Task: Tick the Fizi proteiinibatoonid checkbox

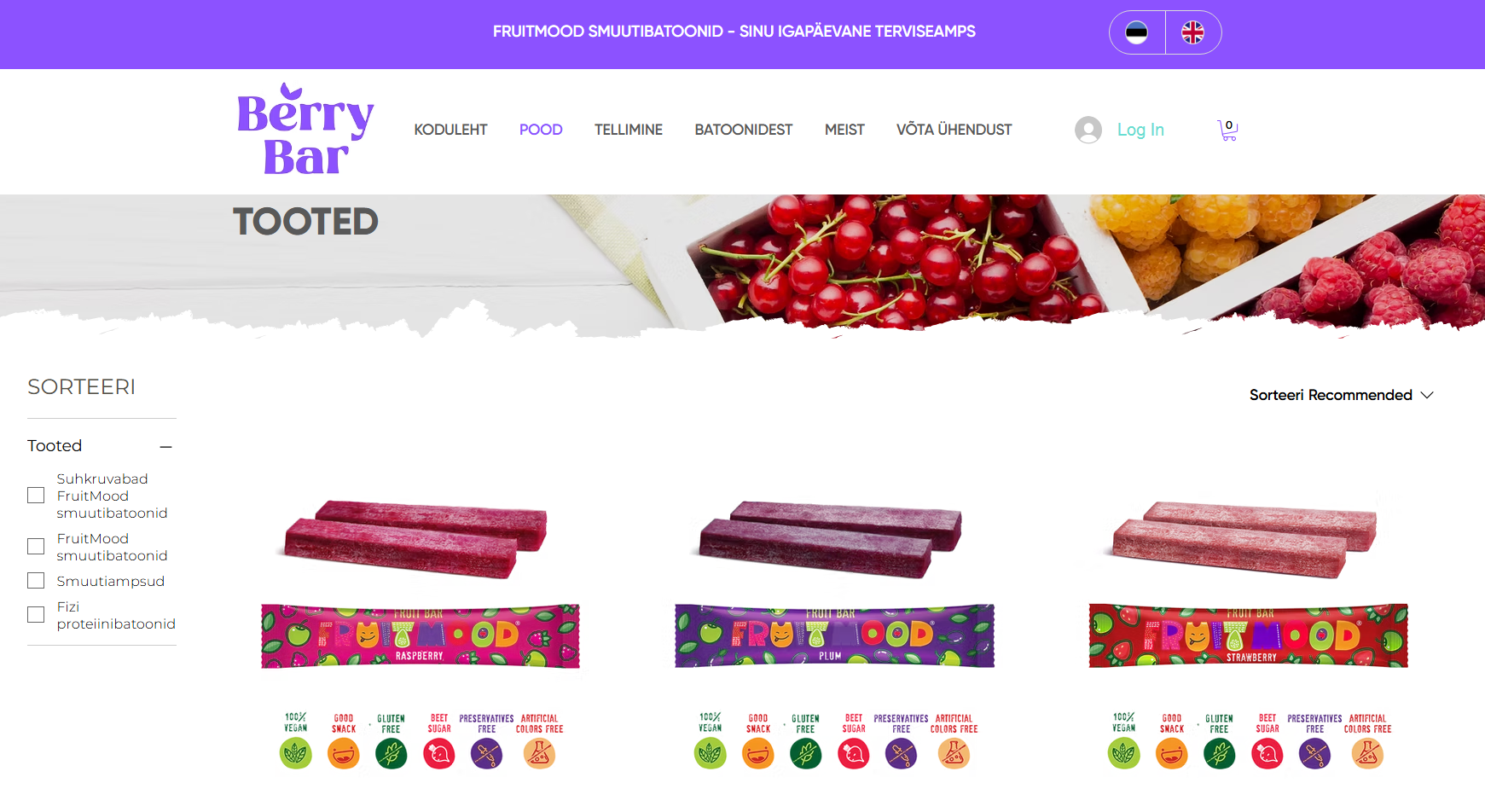Action: click(36, 615)
